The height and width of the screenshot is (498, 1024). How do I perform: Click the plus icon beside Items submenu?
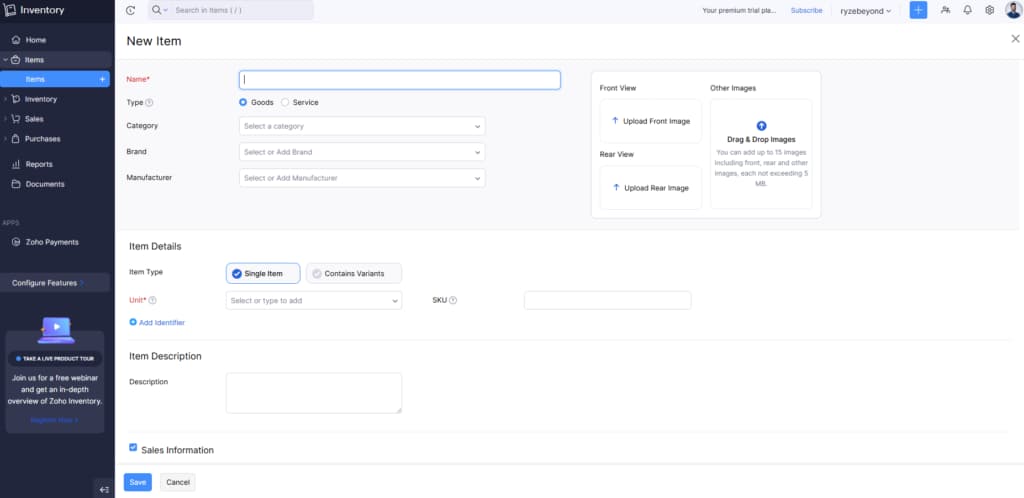(102, 79)
